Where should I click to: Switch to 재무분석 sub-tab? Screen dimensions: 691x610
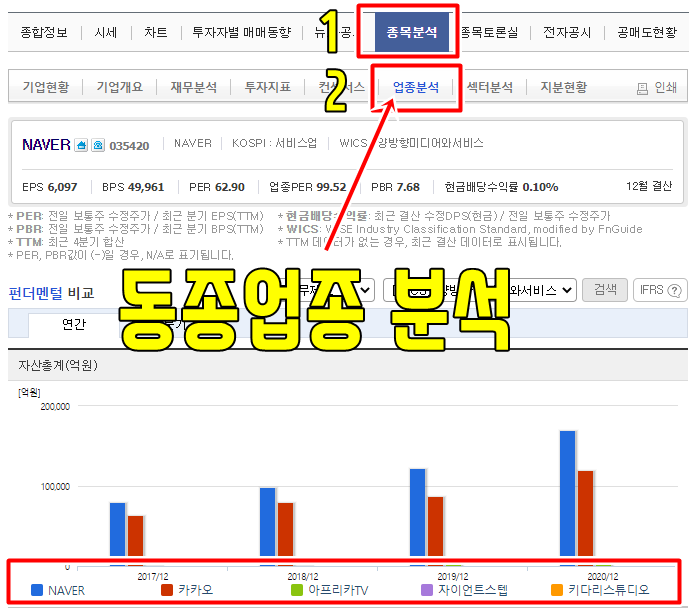pyautogui.click(x=194, y=87)
